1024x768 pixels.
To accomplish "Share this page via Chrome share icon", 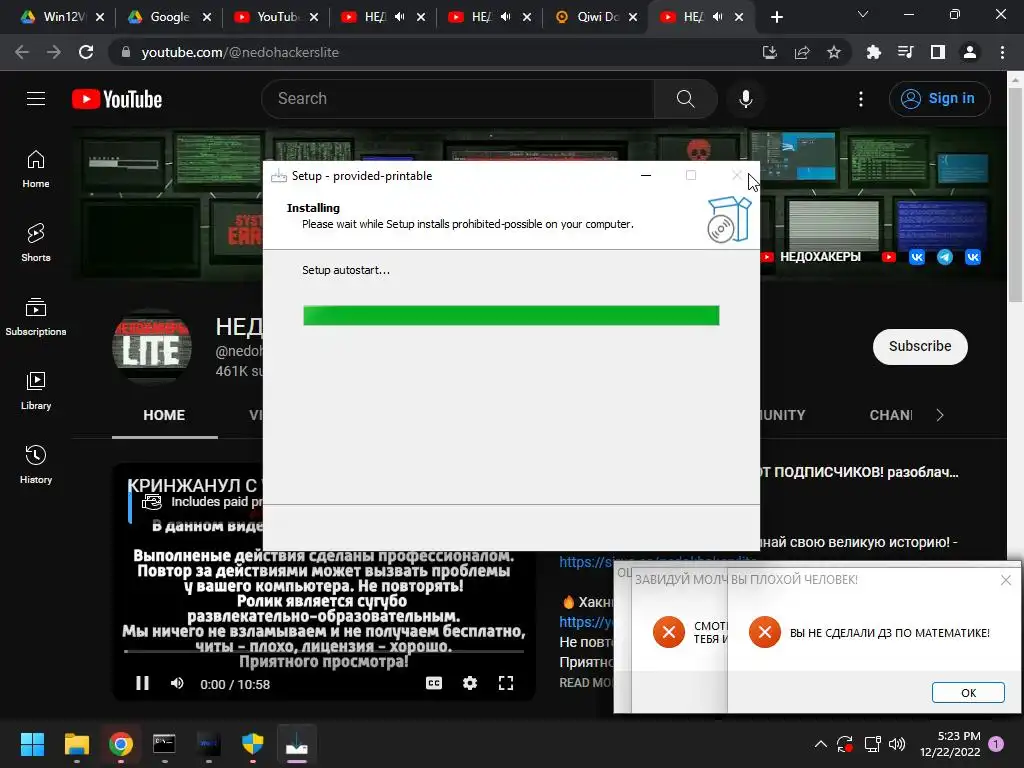I will (802, 52).
